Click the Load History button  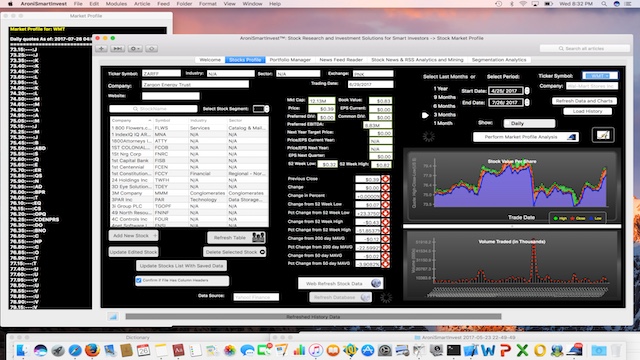[x=587, y=111]
